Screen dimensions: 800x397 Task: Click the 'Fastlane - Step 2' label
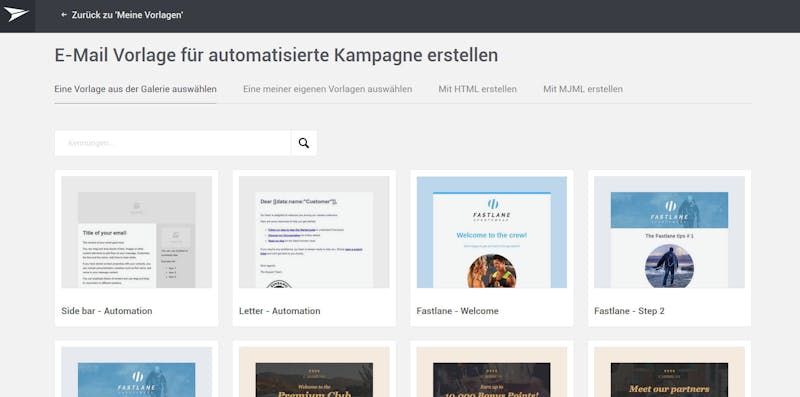(629, 311)
